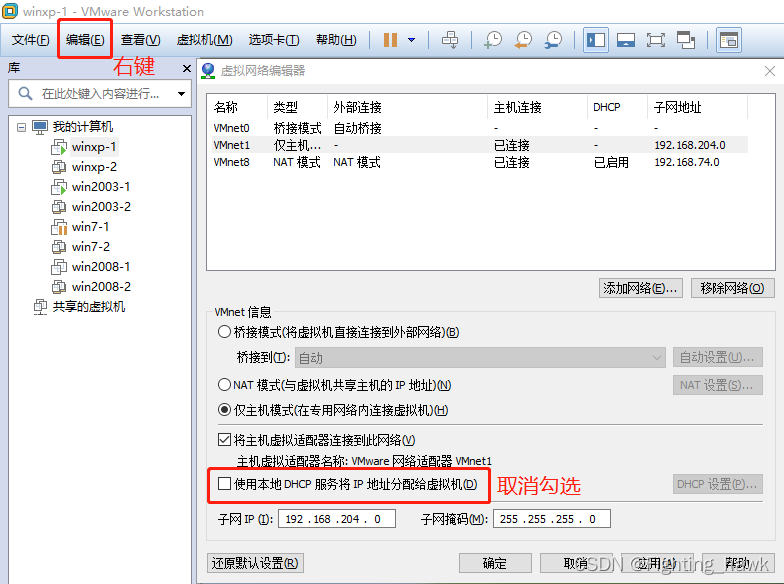Click the 子网地址 column header
Image resolution: width=784 pixels, height=584 pixels.
click(x=697, y=107)
